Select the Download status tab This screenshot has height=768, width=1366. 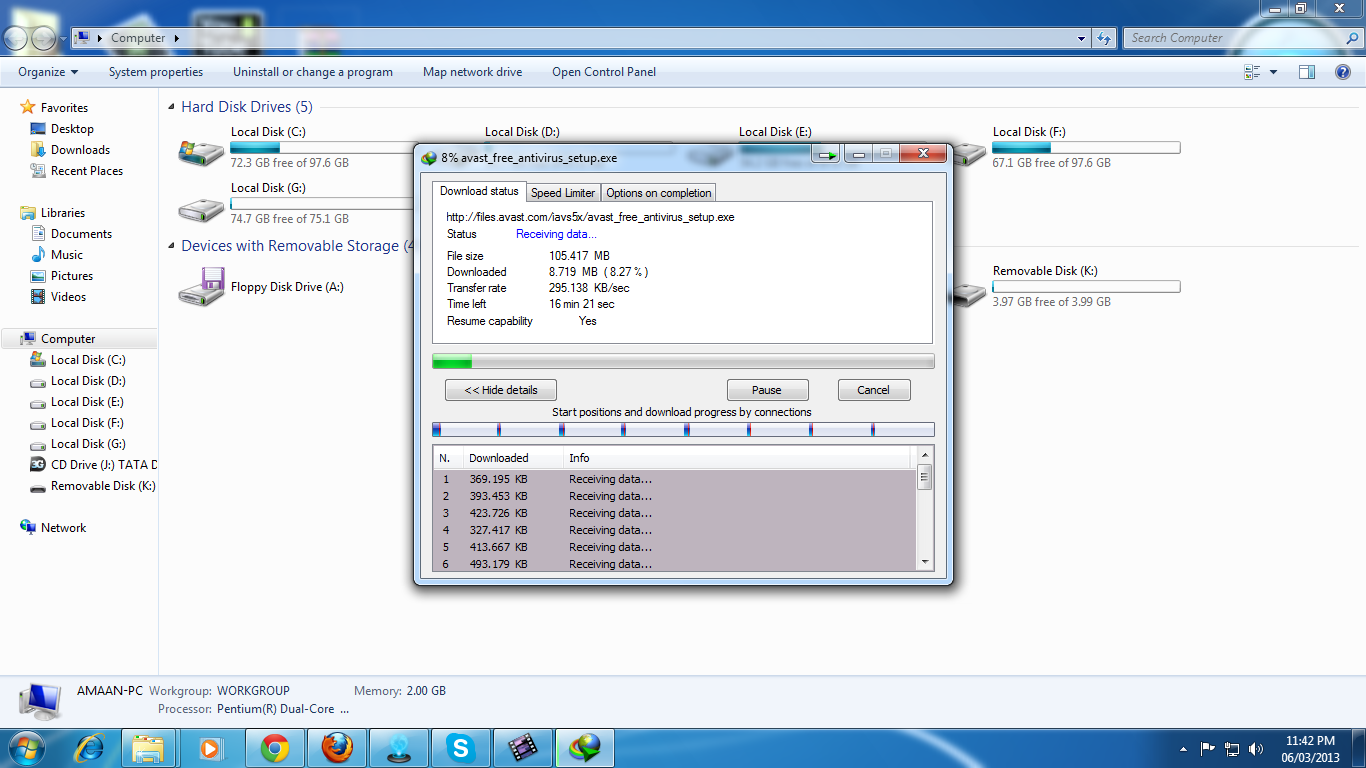[480, 191]
